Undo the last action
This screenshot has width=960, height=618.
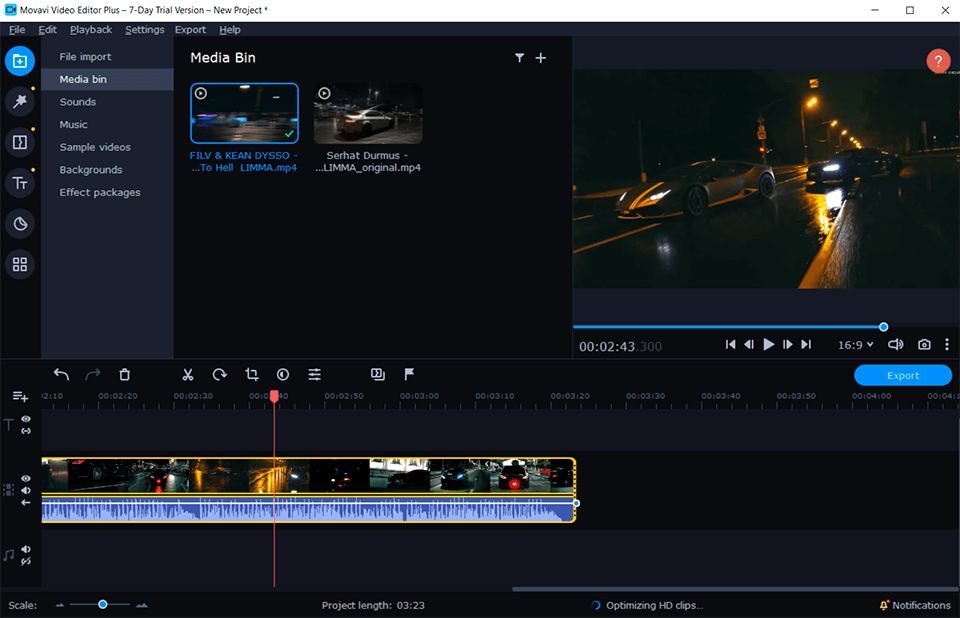pyautogui.click(x=61, y=374)
